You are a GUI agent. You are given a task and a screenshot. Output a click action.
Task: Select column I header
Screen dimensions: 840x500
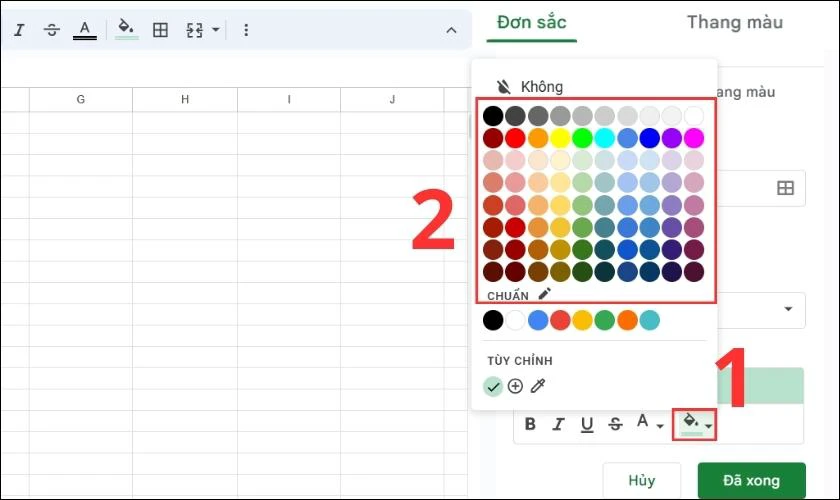289,100
